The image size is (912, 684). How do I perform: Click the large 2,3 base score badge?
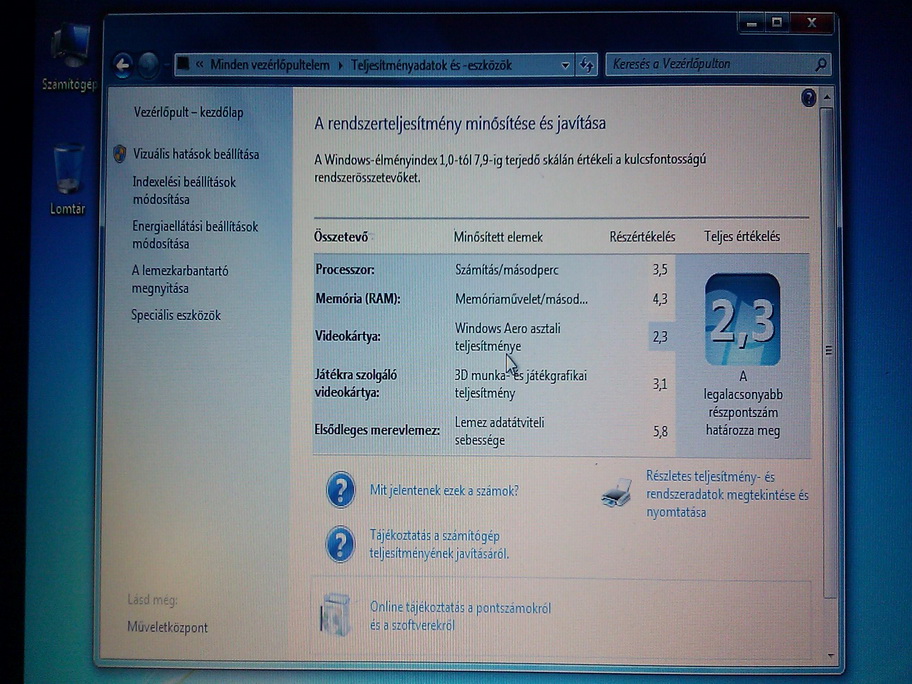point(742,319)
